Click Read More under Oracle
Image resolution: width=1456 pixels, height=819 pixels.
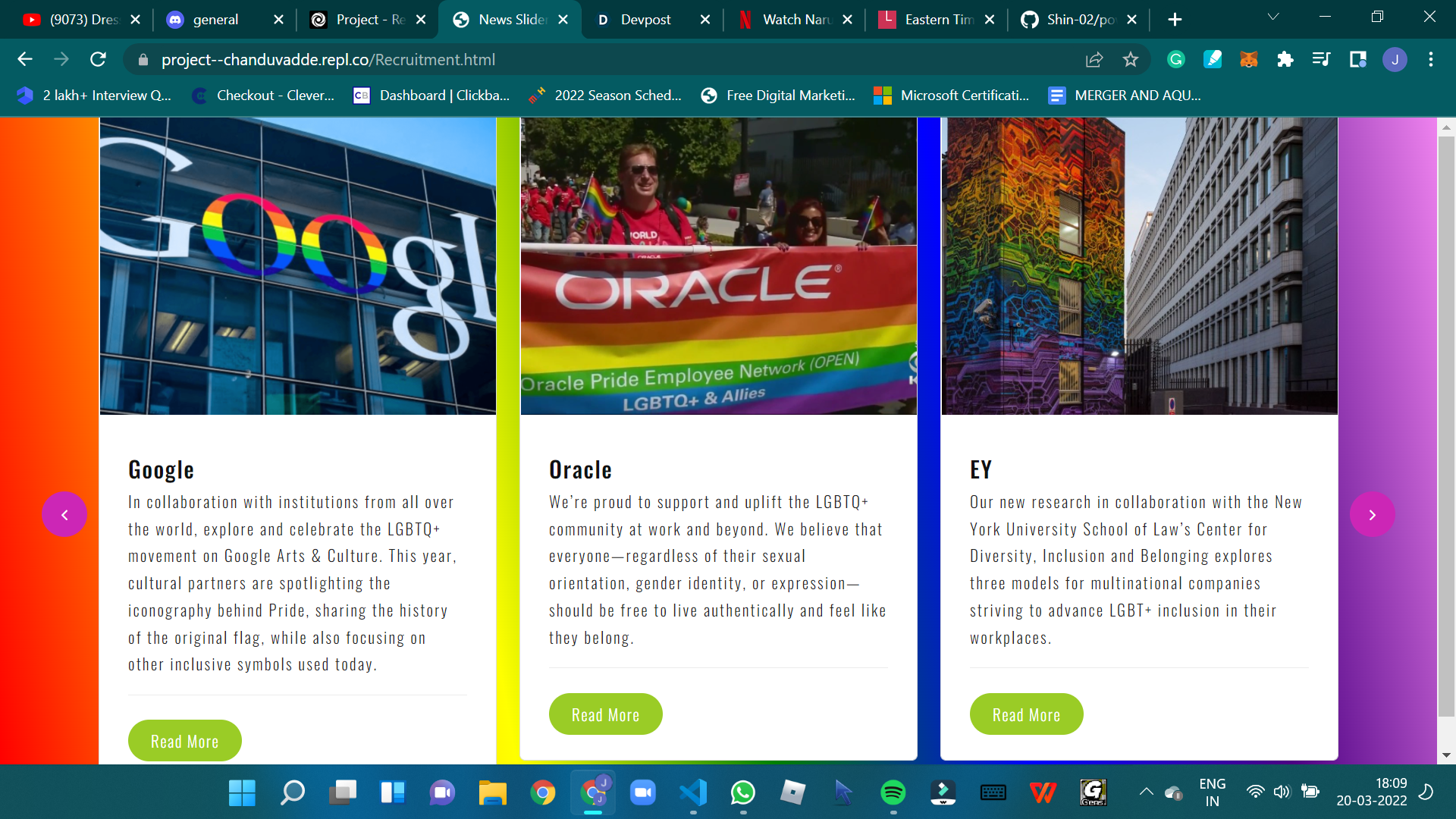coord(605,714)
